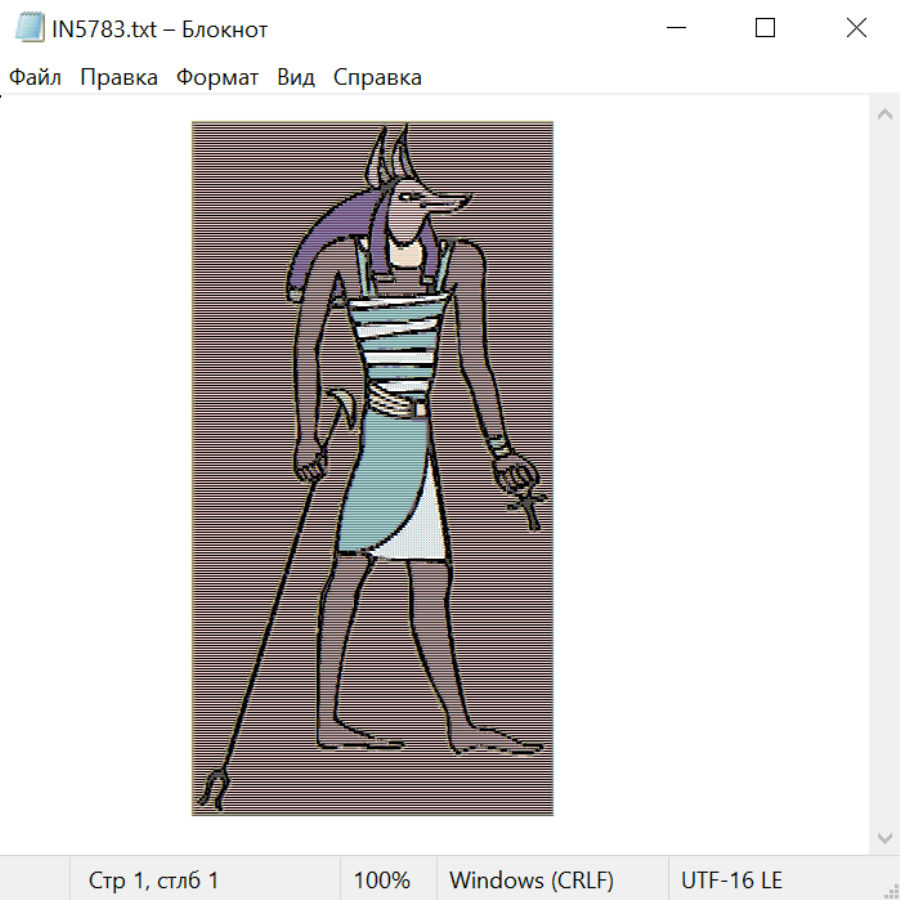Click the scroll down arrow

point(884,837)
